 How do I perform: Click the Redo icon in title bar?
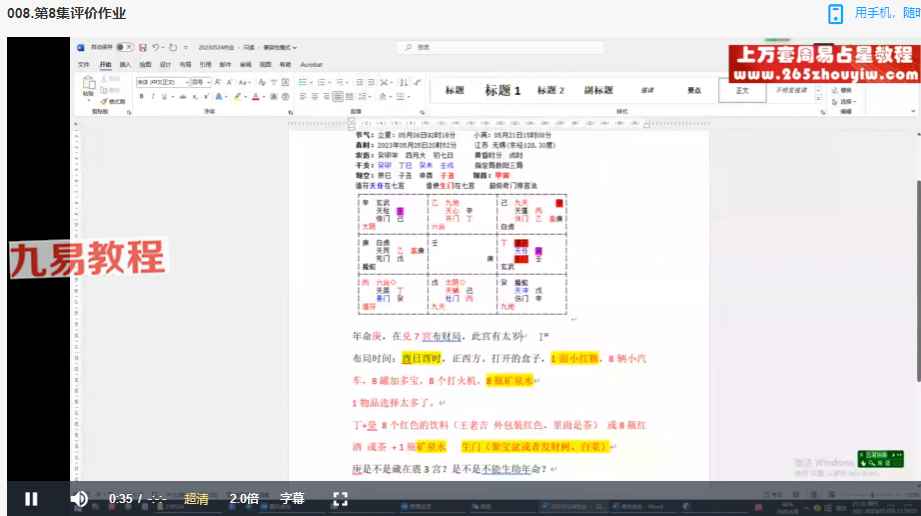pyautogui.click(x=173, y=47)
